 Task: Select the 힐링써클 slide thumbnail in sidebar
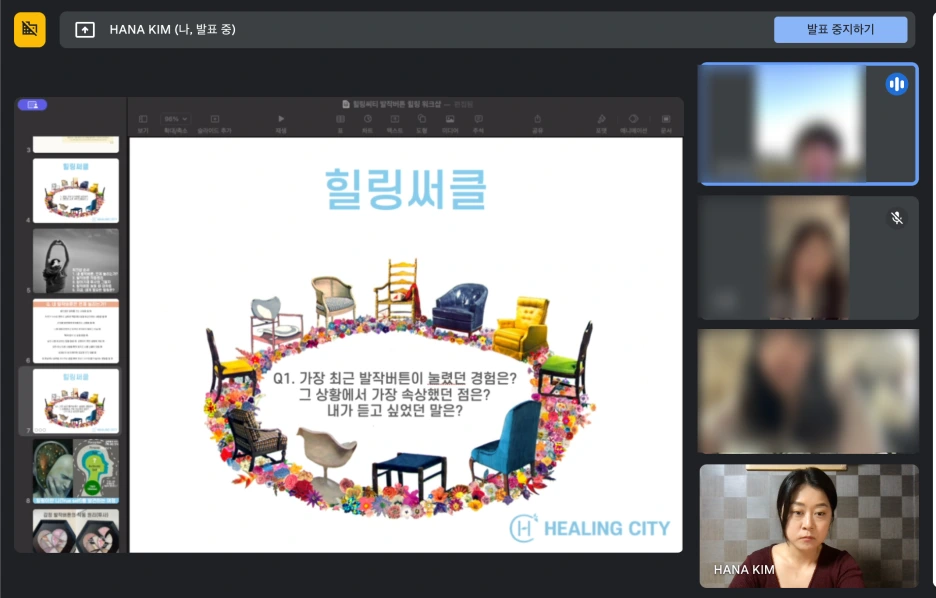(x=75, y=400)
